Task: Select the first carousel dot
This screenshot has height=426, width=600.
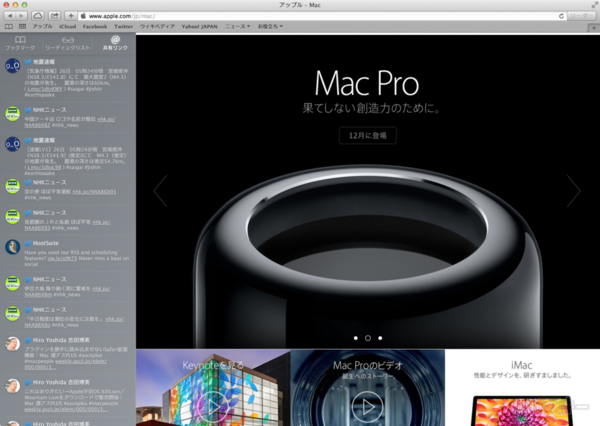Action: click(356, 338)
